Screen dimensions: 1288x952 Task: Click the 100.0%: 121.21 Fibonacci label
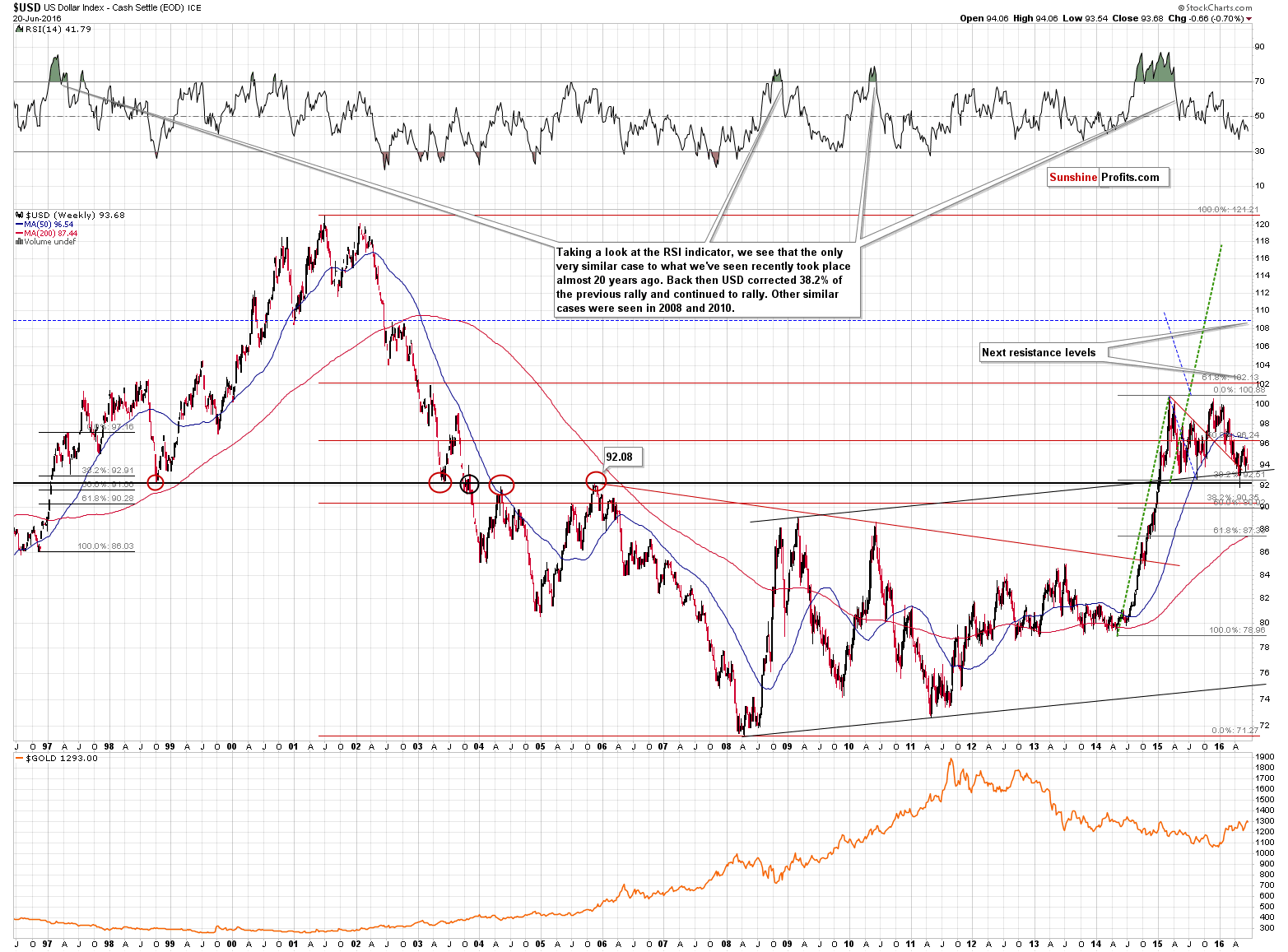[x=1228, y=210]
